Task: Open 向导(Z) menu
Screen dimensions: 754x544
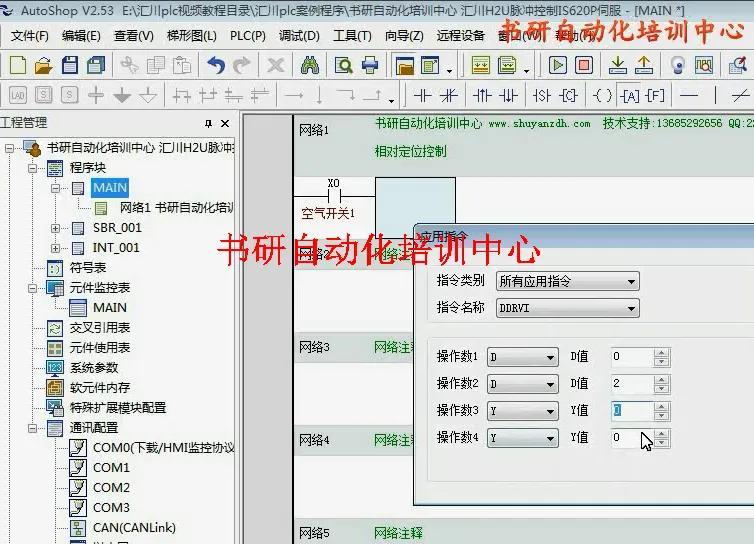Action: click(404, 36)
